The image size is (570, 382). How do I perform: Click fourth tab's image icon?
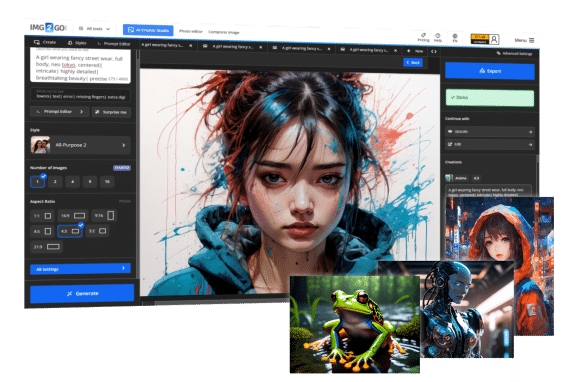tap(342, 49)
